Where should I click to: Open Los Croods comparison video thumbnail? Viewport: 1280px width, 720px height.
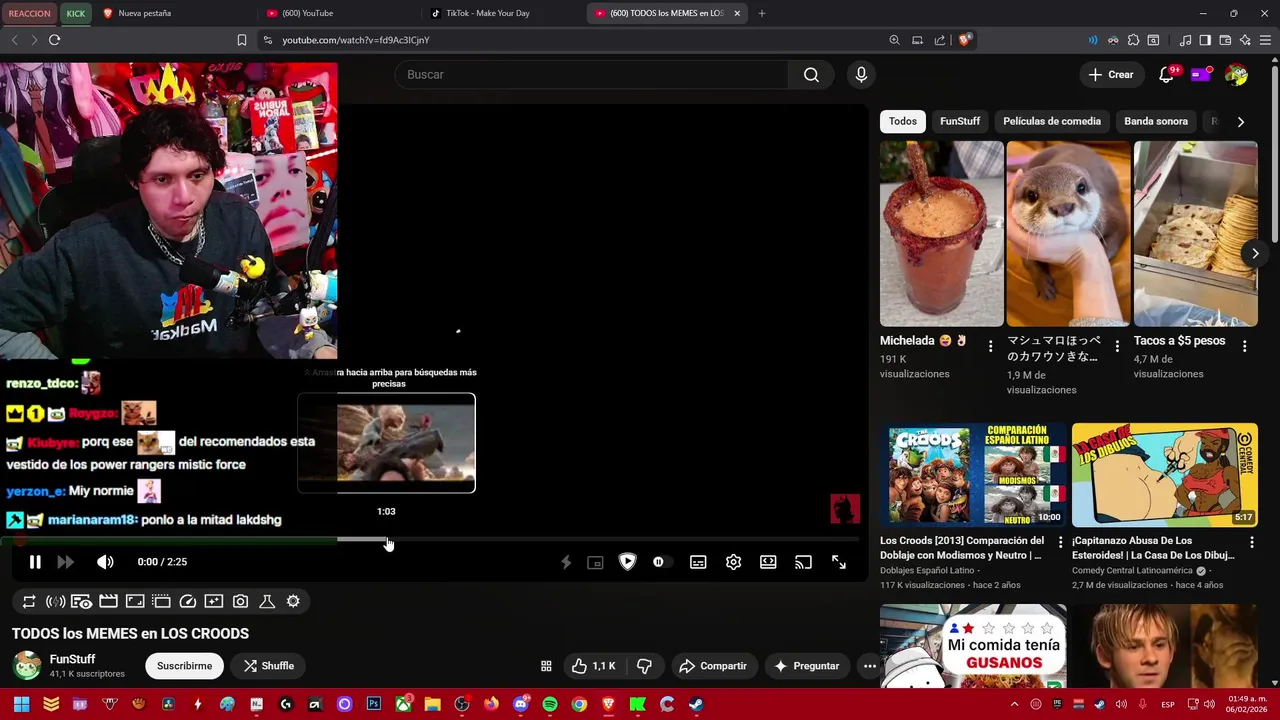point(973,475)
